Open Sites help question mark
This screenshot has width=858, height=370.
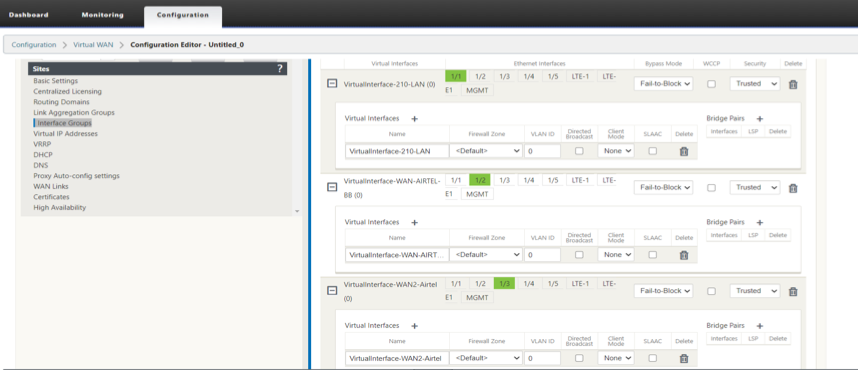click(x=280, y=68)
